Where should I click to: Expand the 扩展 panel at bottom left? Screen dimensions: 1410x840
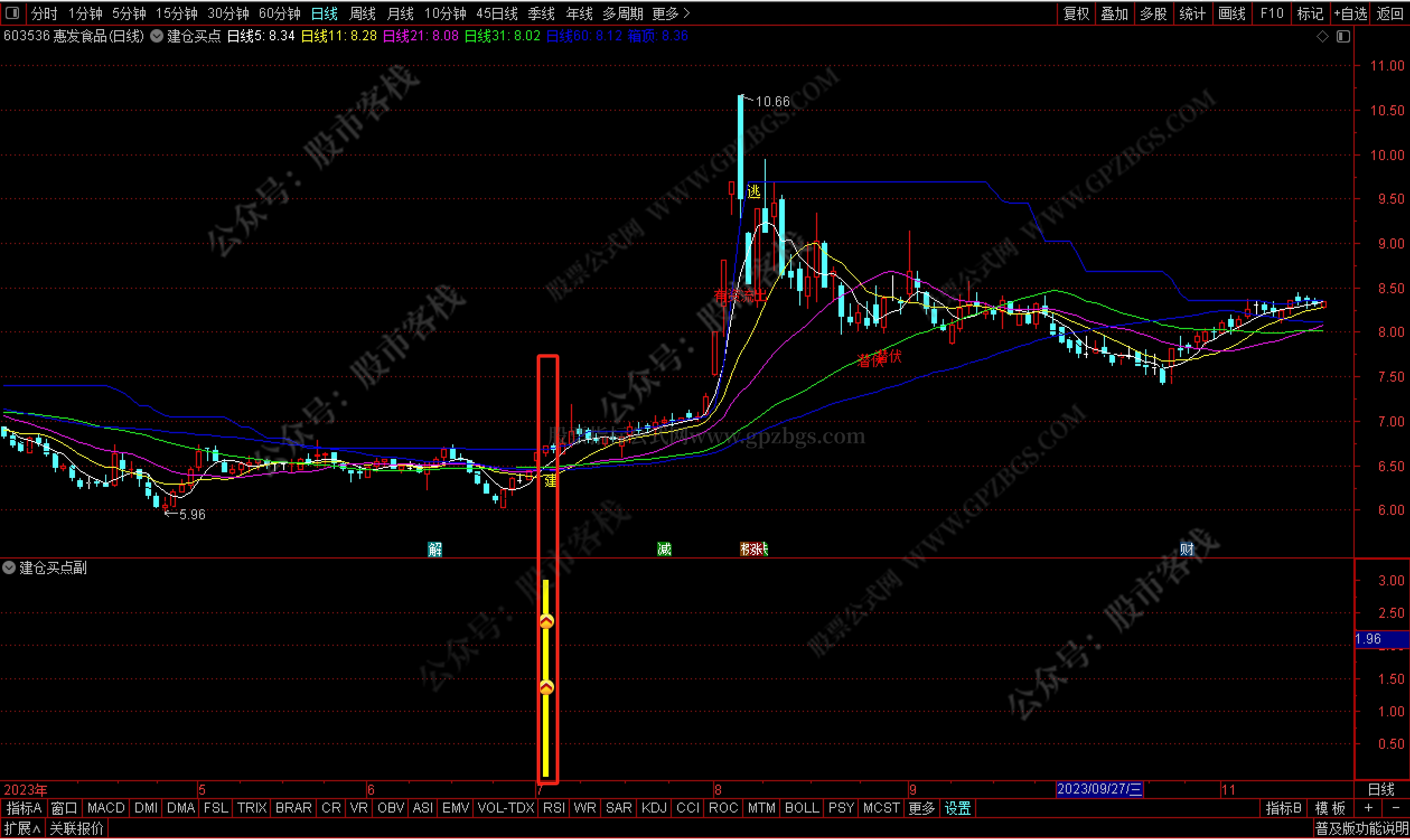(x=22, y=829)
